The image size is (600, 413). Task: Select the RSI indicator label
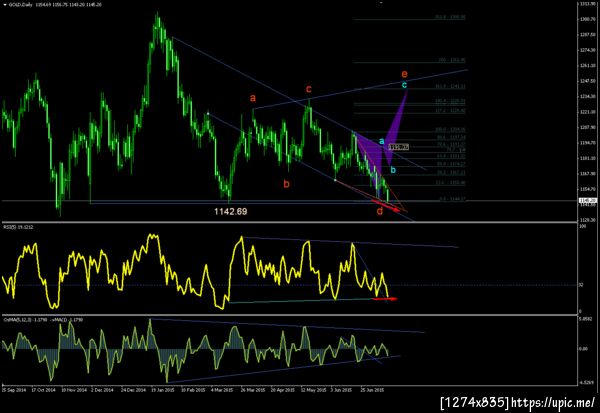[18, 227]
